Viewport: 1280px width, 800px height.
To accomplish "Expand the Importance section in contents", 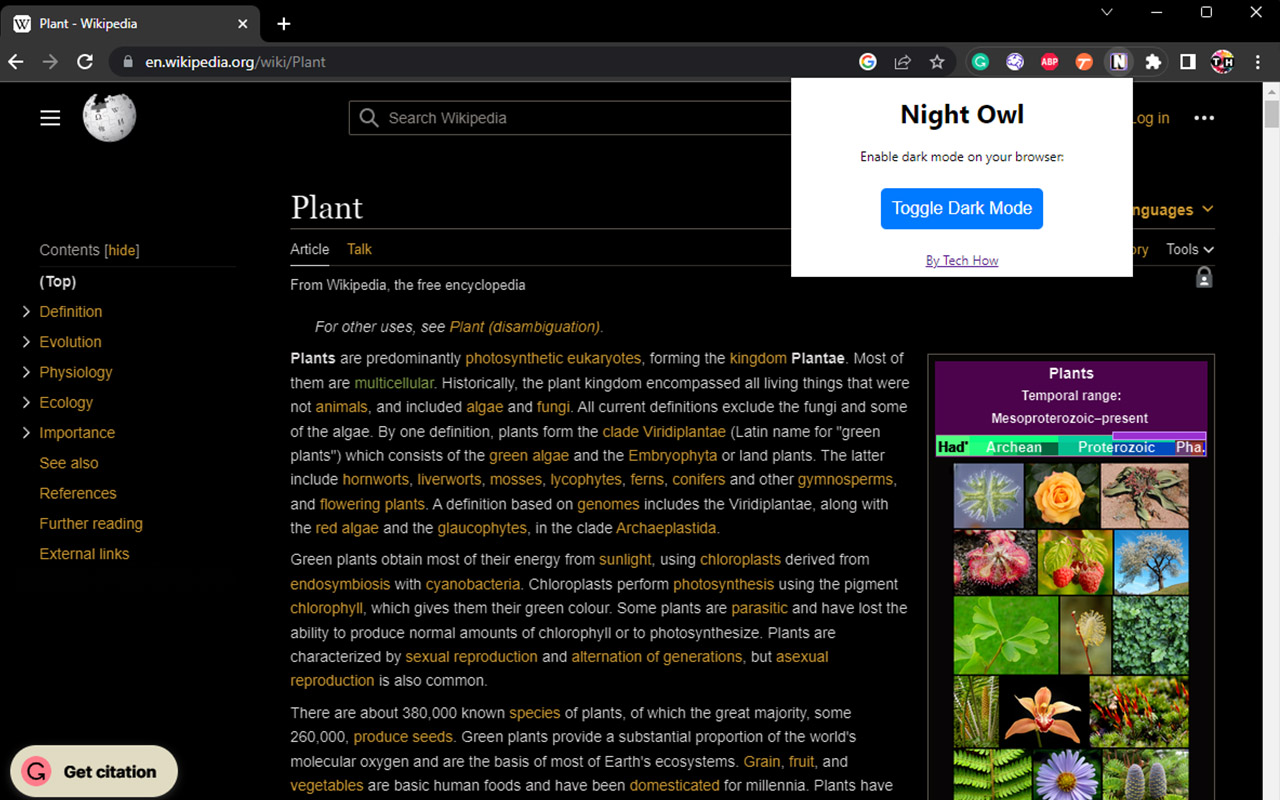I will click(26, 433).
